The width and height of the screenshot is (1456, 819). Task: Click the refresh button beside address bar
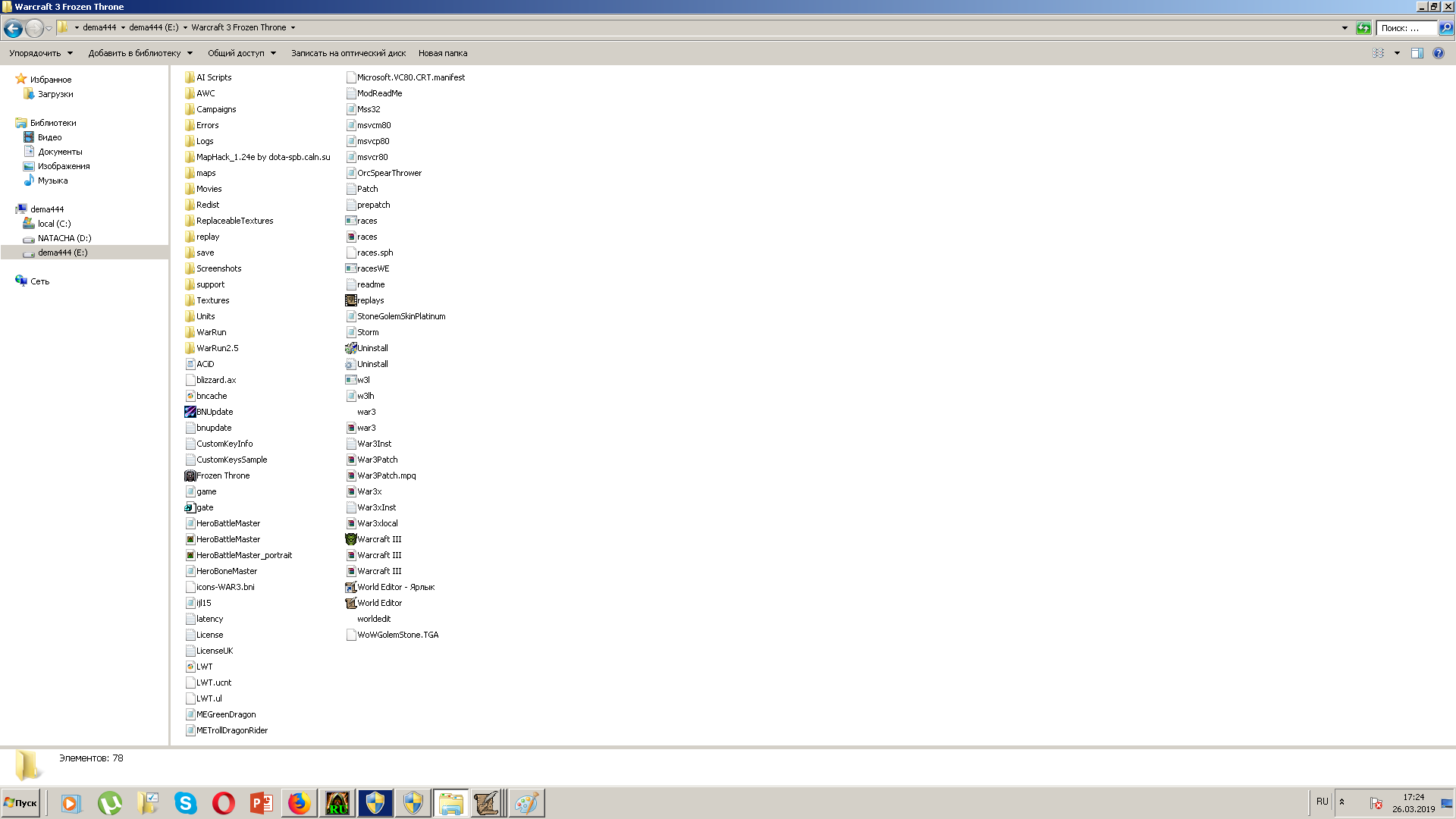(x=1363, y=28)
